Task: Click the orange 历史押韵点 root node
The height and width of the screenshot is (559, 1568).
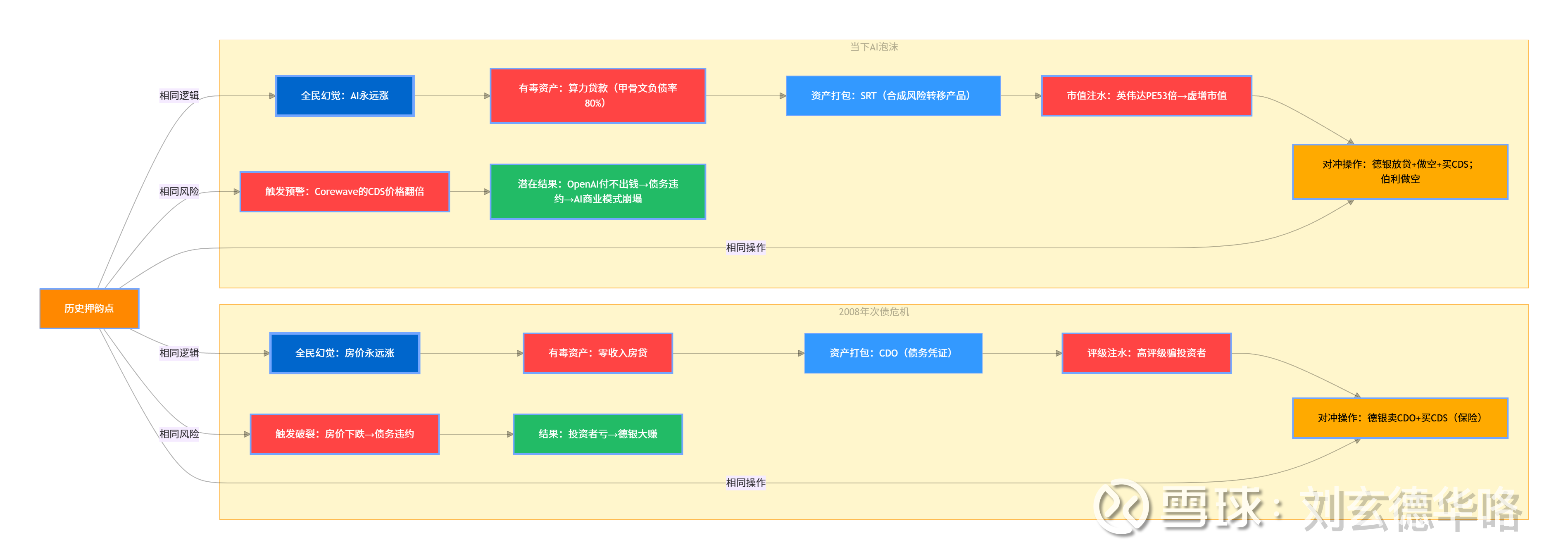Action: [90, 308]
